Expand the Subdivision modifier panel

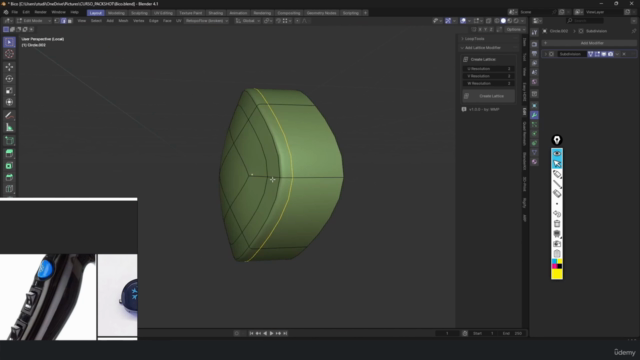click(545, 54)
